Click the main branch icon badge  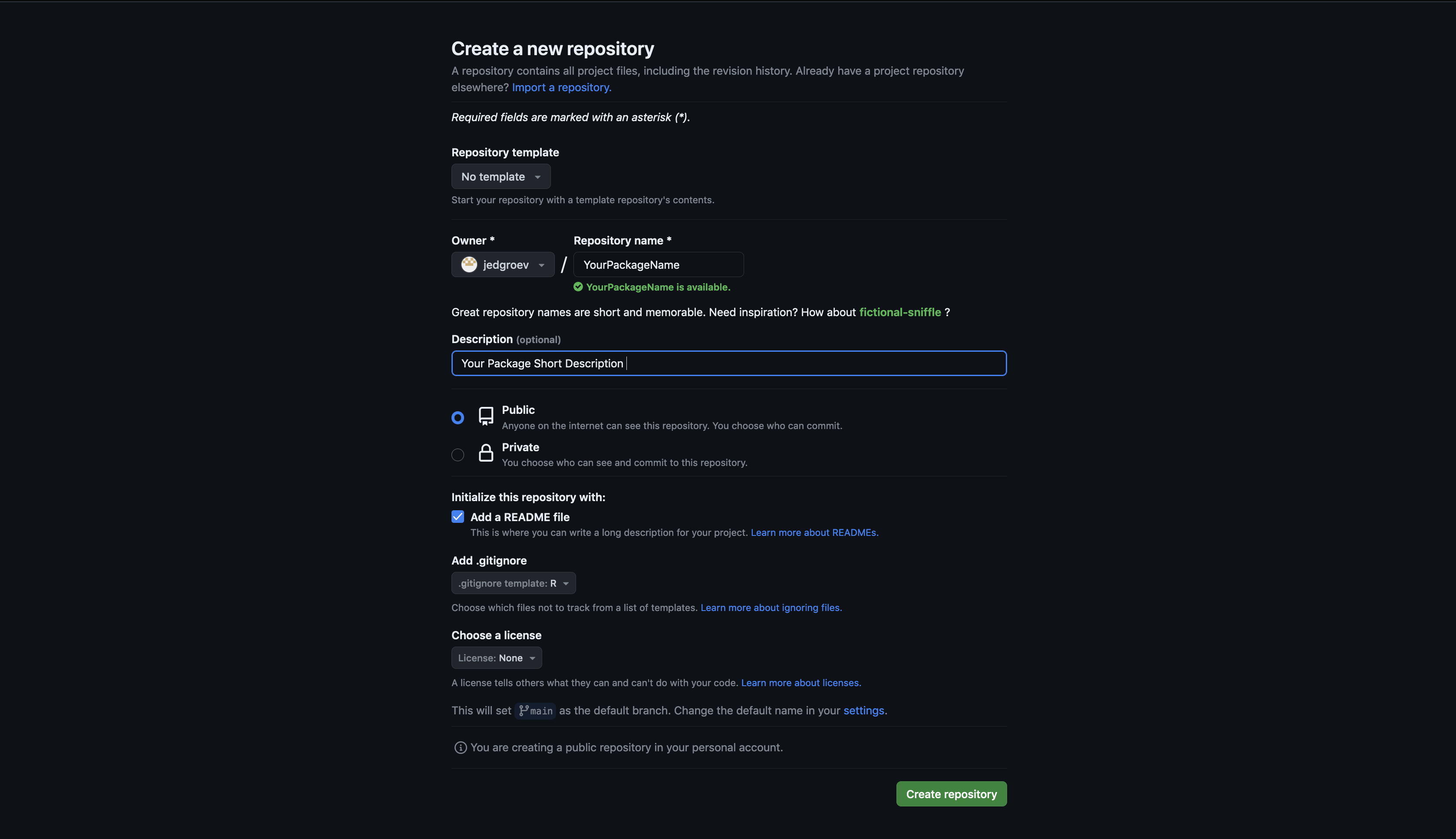[x=535, y=710]
